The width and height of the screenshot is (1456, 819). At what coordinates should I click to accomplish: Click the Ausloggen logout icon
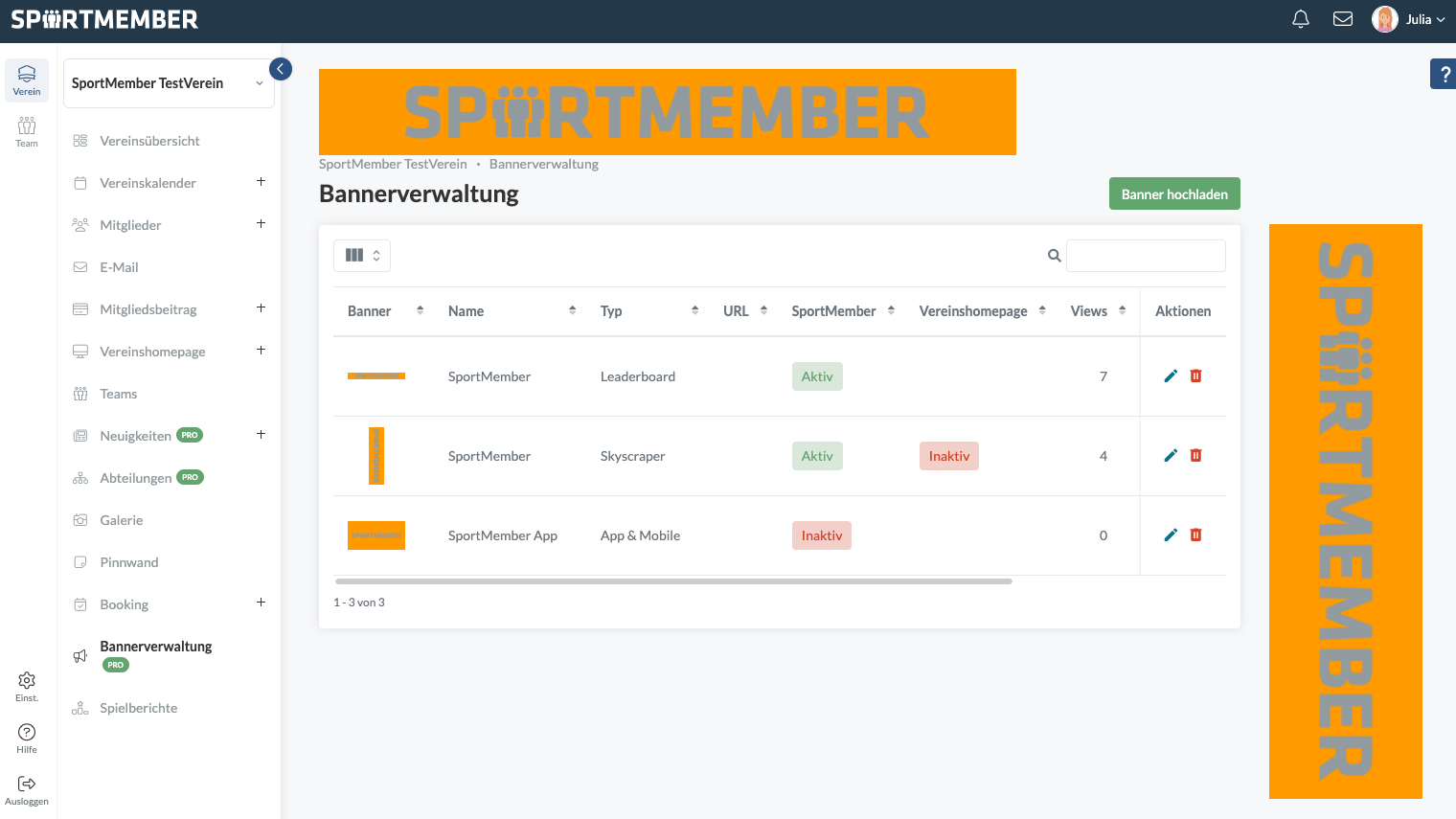27,788
